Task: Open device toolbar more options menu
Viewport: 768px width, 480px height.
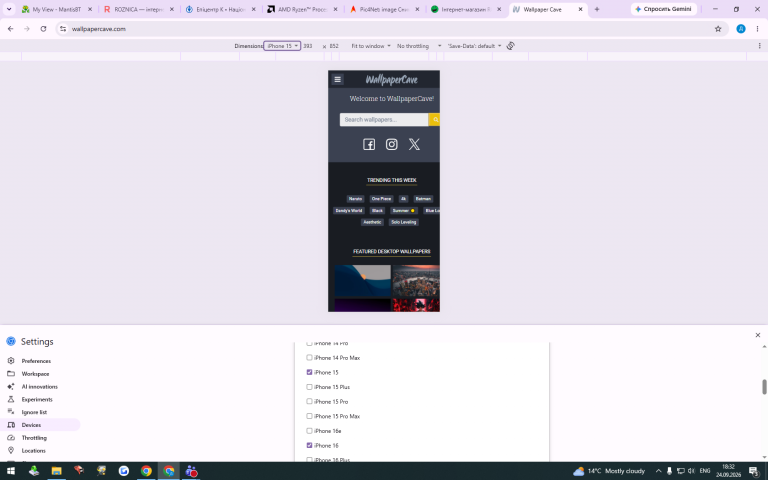Action: [759, 46]
